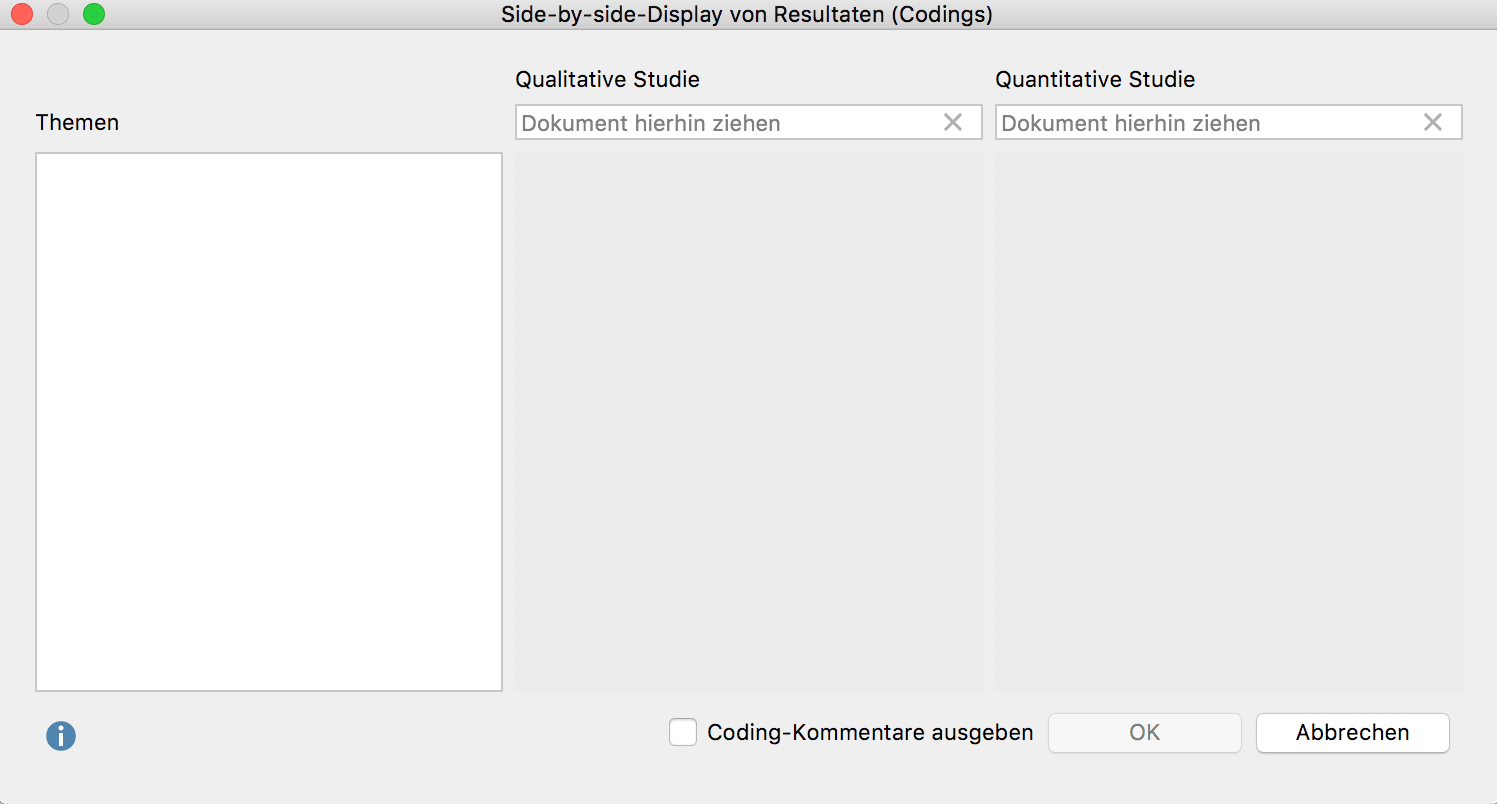Click the gray Quantitative Studie results panel
This screenshot has height=804, width=1497.
point(1229,422)
